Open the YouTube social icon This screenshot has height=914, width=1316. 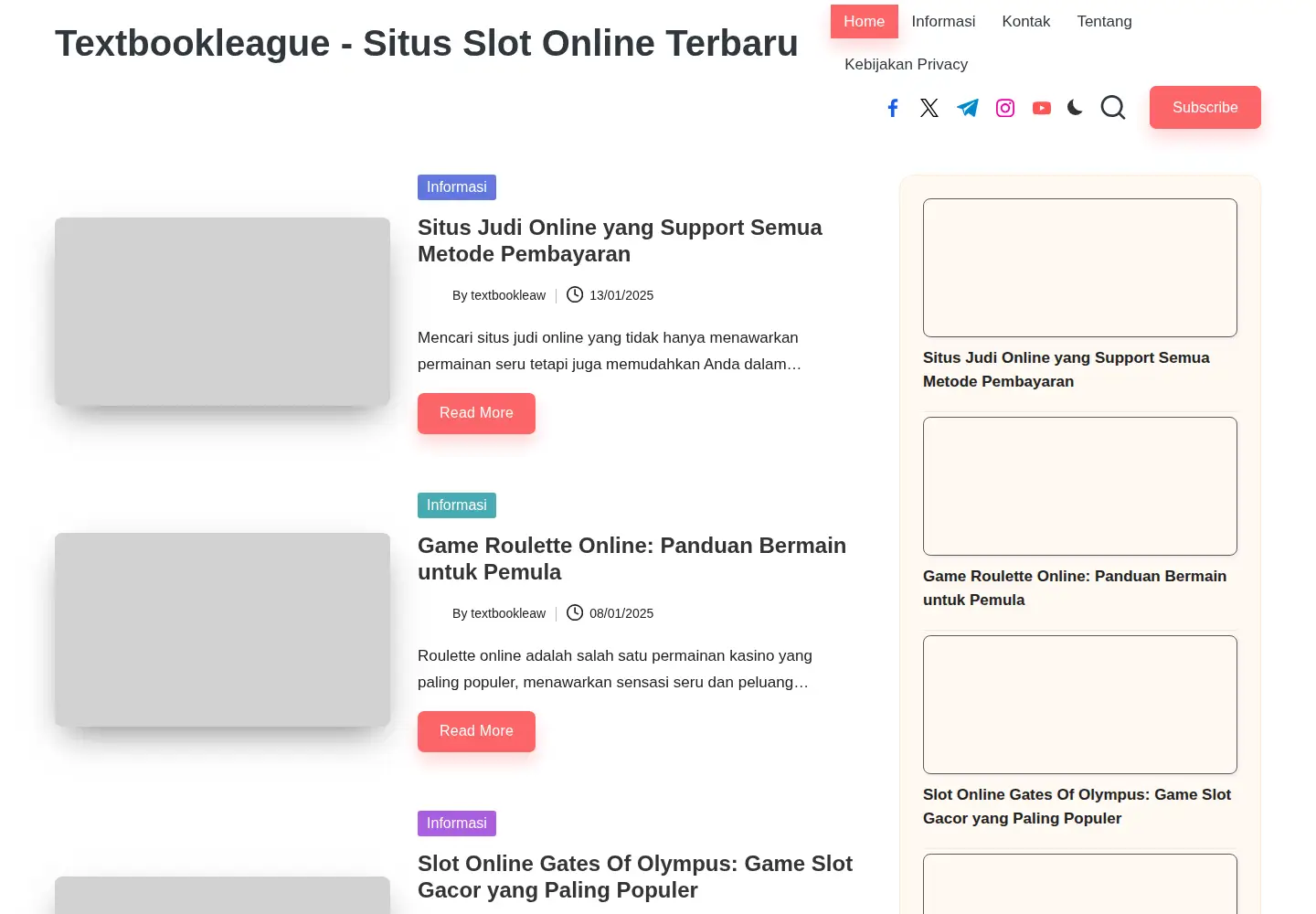[1042, 108]
